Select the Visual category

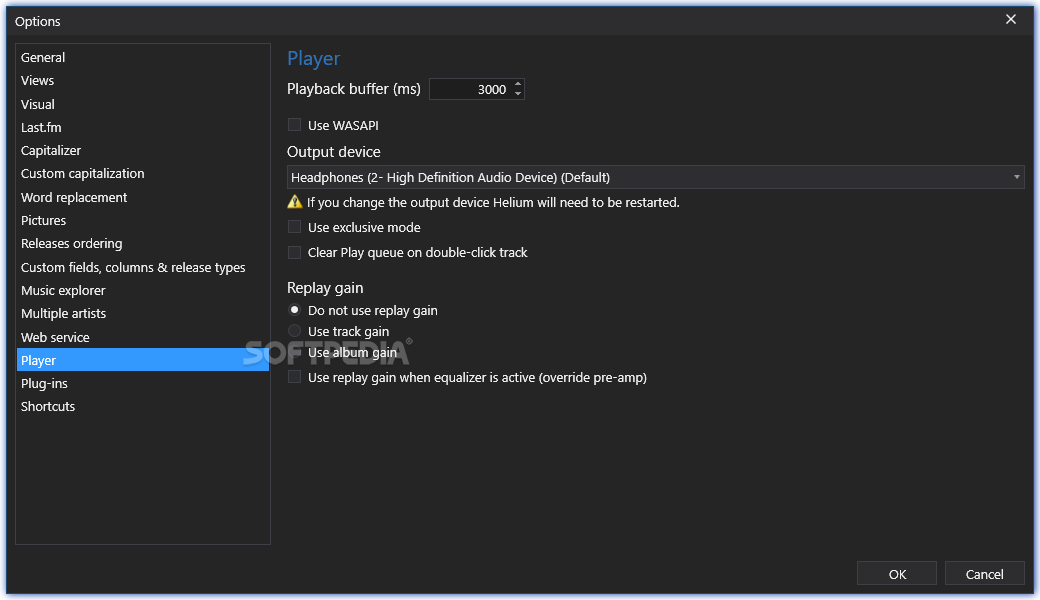click(143, 104)
